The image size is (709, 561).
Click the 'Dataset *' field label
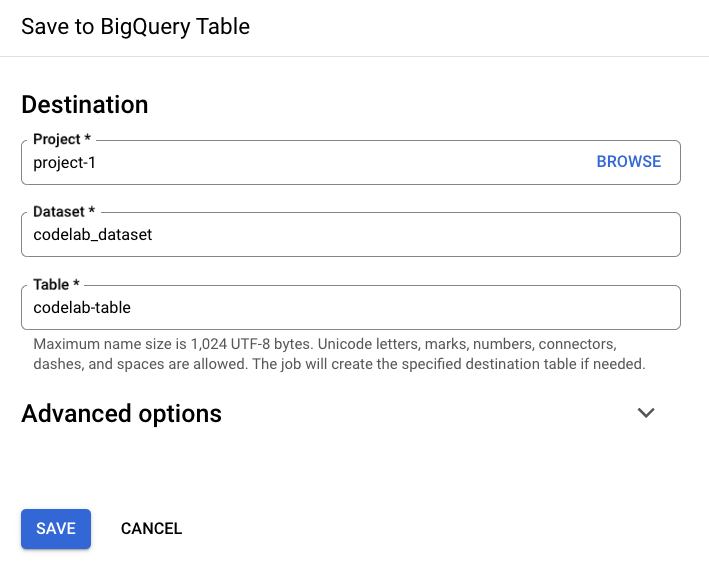point(63,212)
